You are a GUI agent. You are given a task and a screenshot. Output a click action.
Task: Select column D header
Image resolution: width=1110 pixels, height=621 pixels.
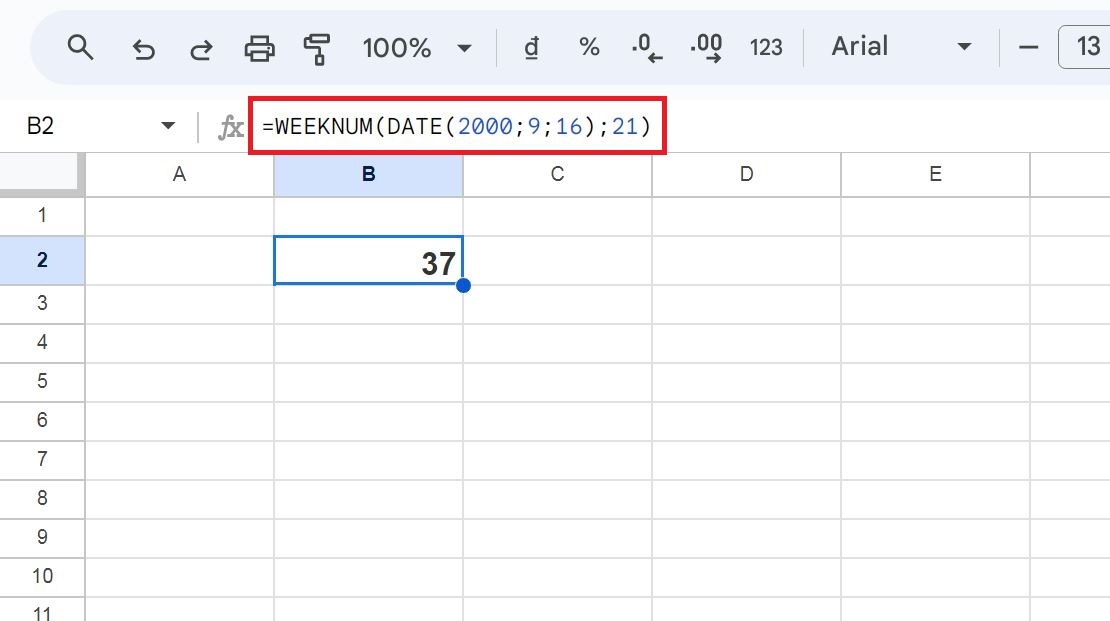(x=746, y=174)
